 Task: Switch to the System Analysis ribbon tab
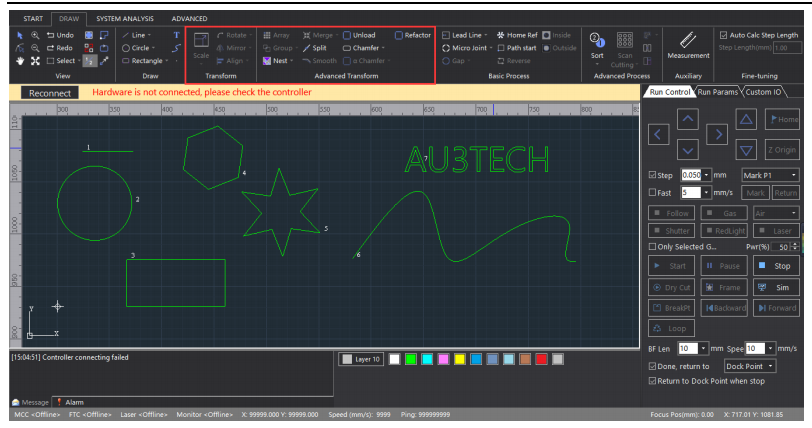click(x=124, y=18)
